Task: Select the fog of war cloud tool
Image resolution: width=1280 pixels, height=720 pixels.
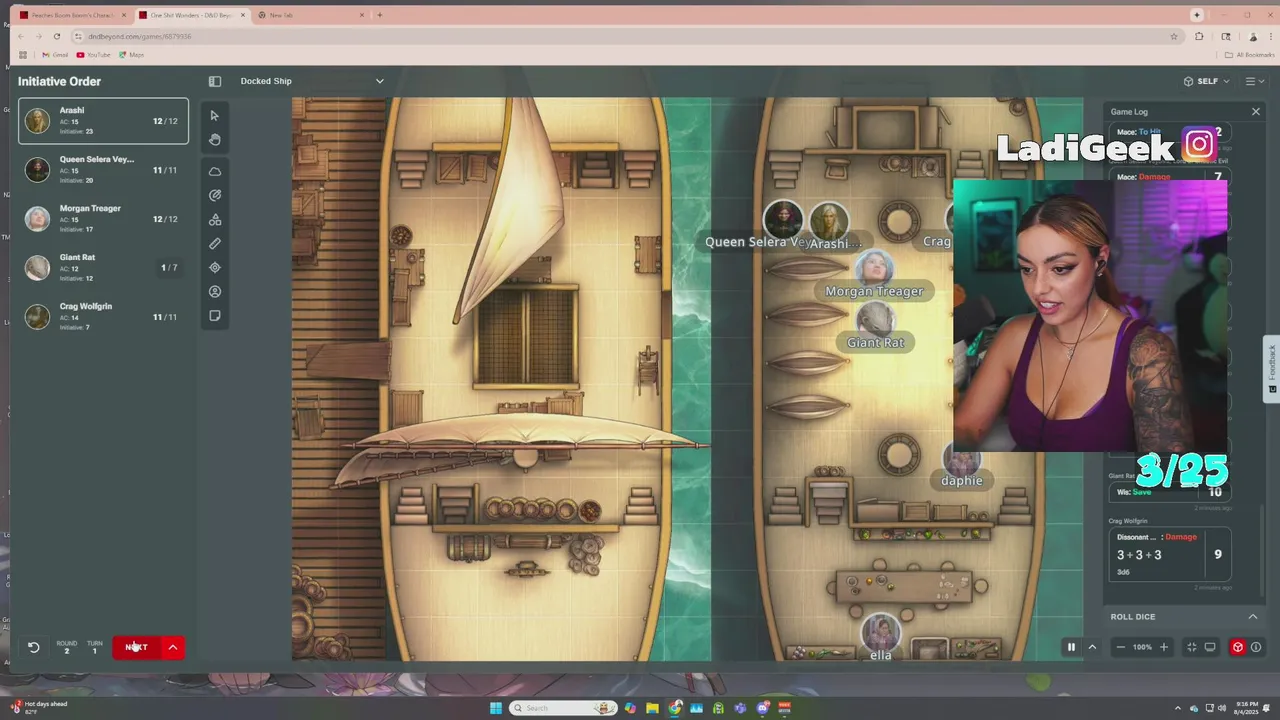Action: [214, 171]
